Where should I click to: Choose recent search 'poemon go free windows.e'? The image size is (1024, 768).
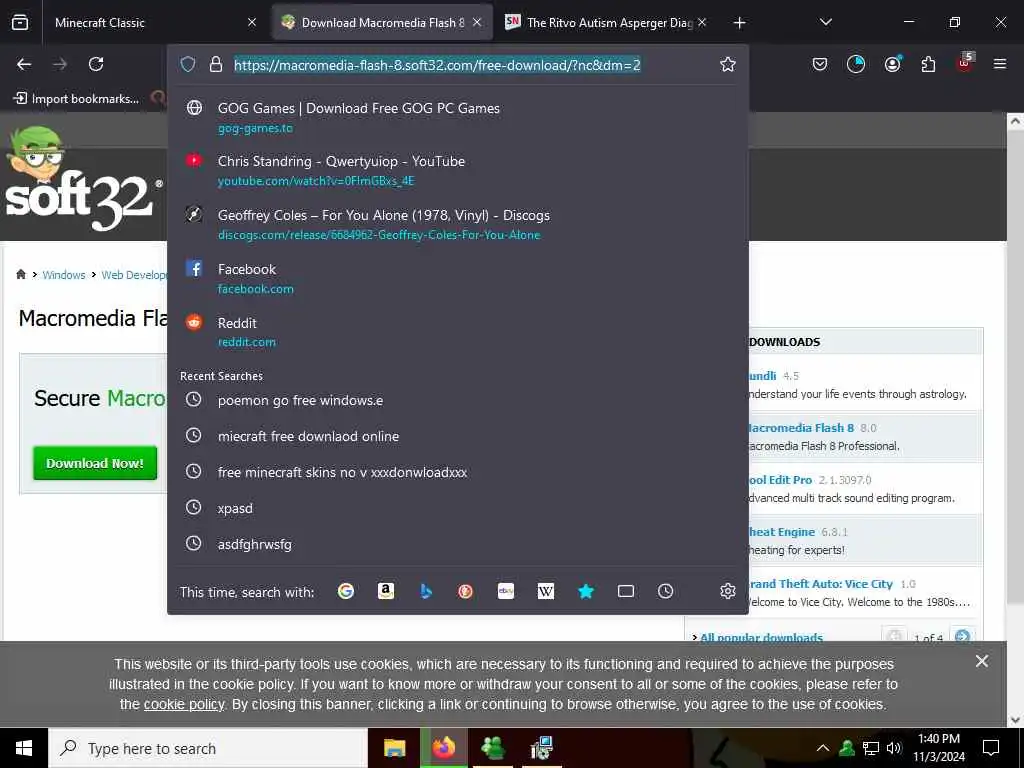[x=457, y=400]
